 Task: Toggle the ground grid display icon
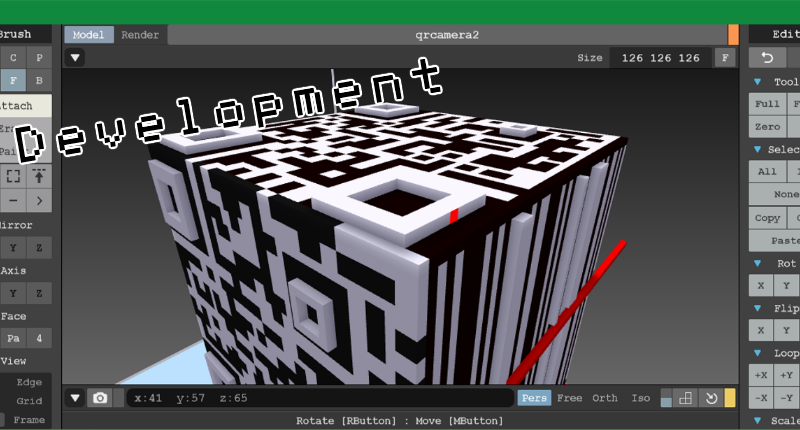pyautogui.click(x=686, y=398)
